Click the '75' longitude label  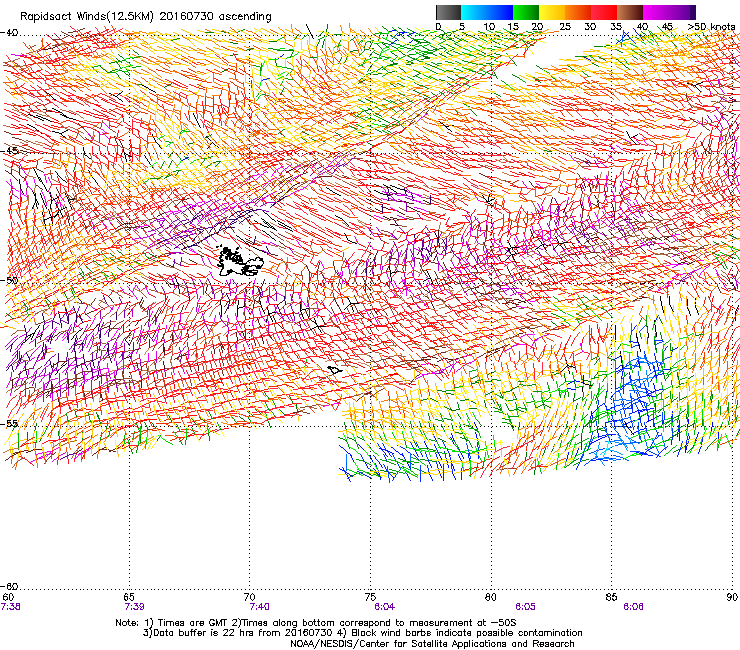(x=370, y=597)
